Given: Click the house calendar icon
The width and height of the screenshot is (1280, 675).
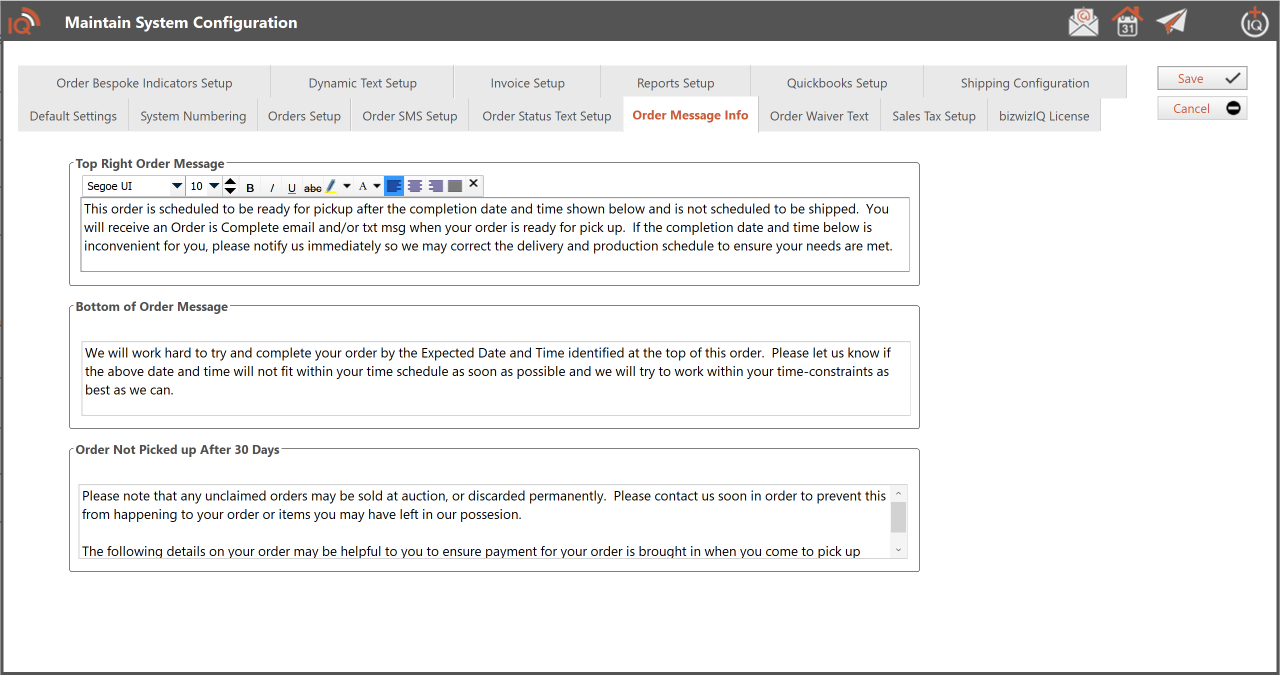Looking at the screenshot, I should [x=1127, y=22].
